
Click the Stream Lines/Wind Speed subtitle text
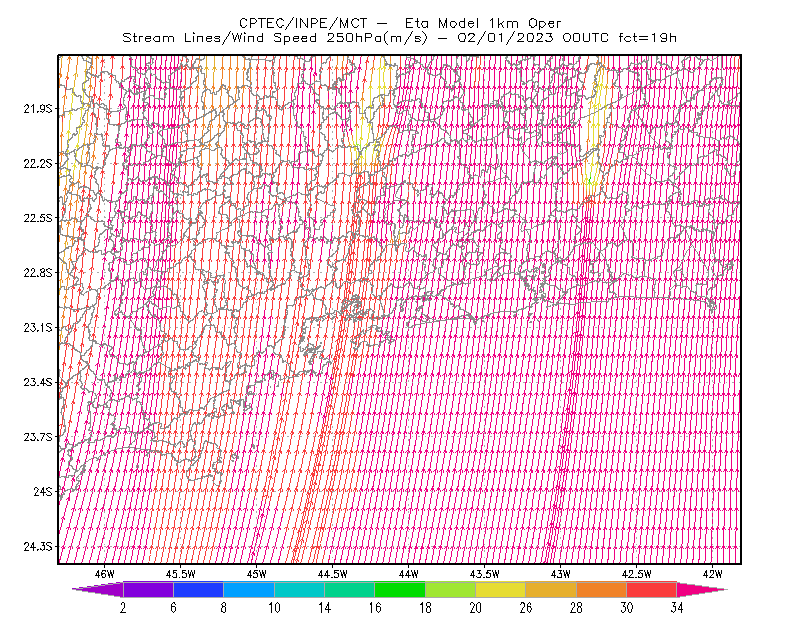click(x=399, y=38)
